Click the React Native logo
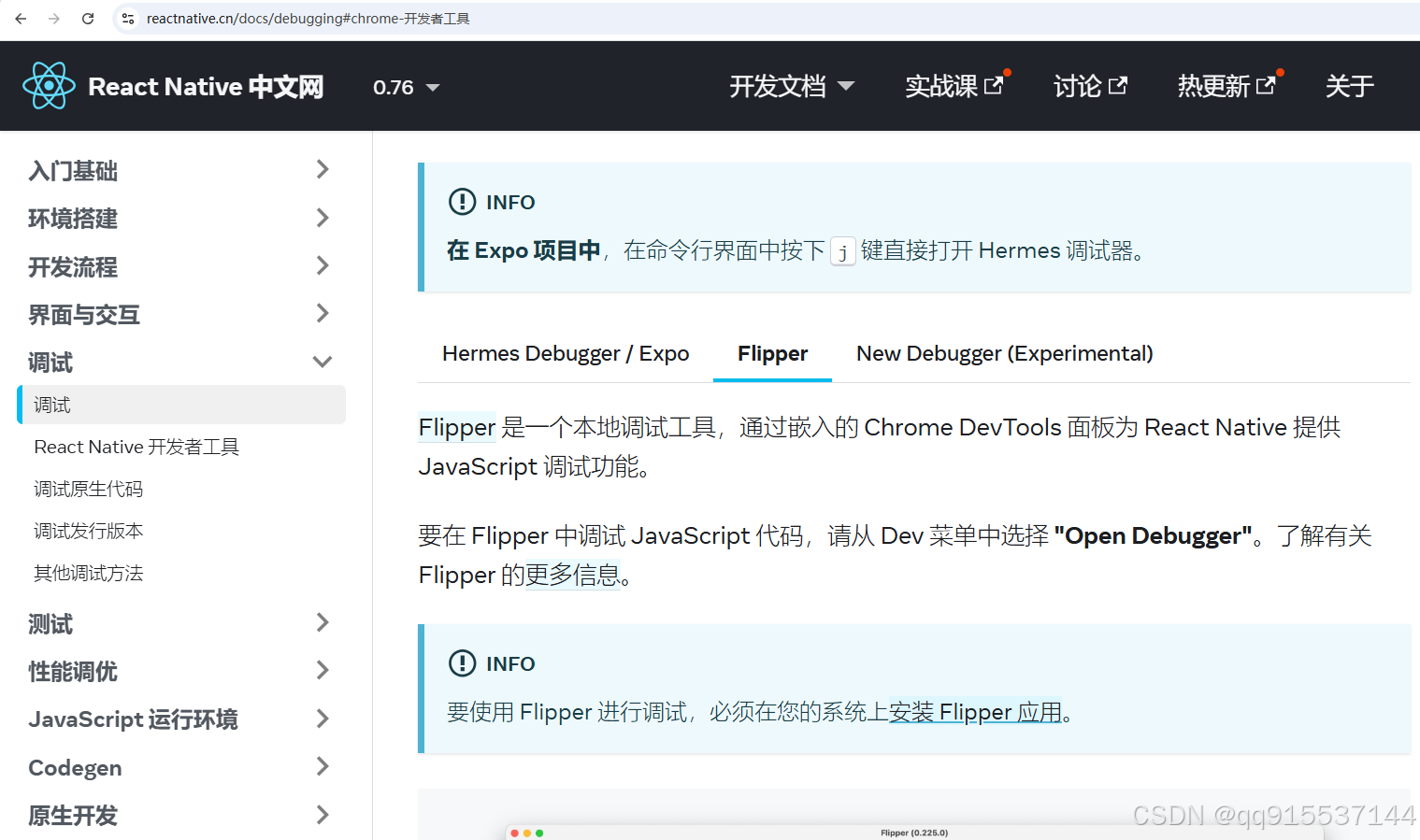The height and width of the screenshot is (840, 1420). (49, 85)
